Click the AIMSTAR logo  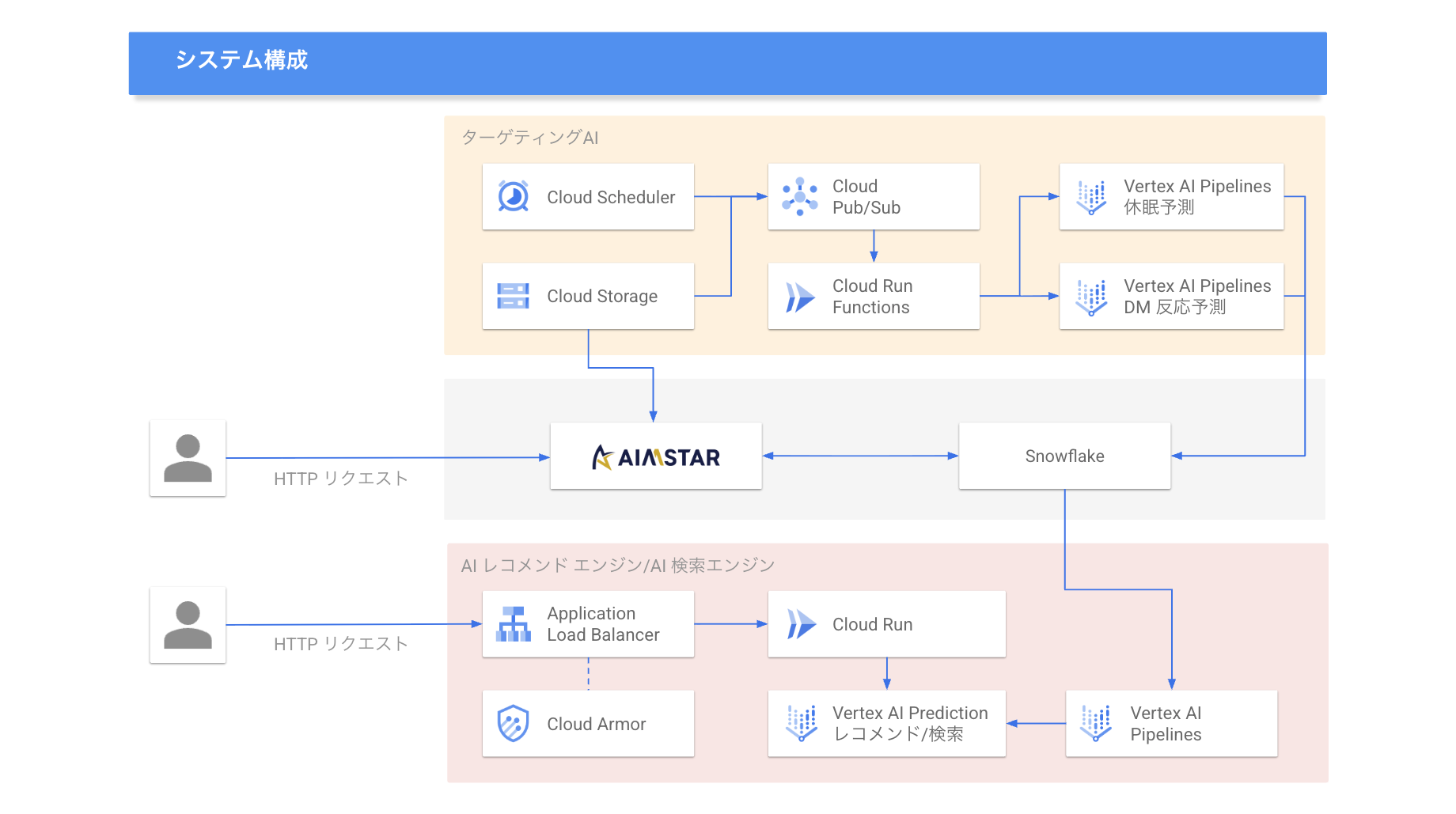[656, 457]
